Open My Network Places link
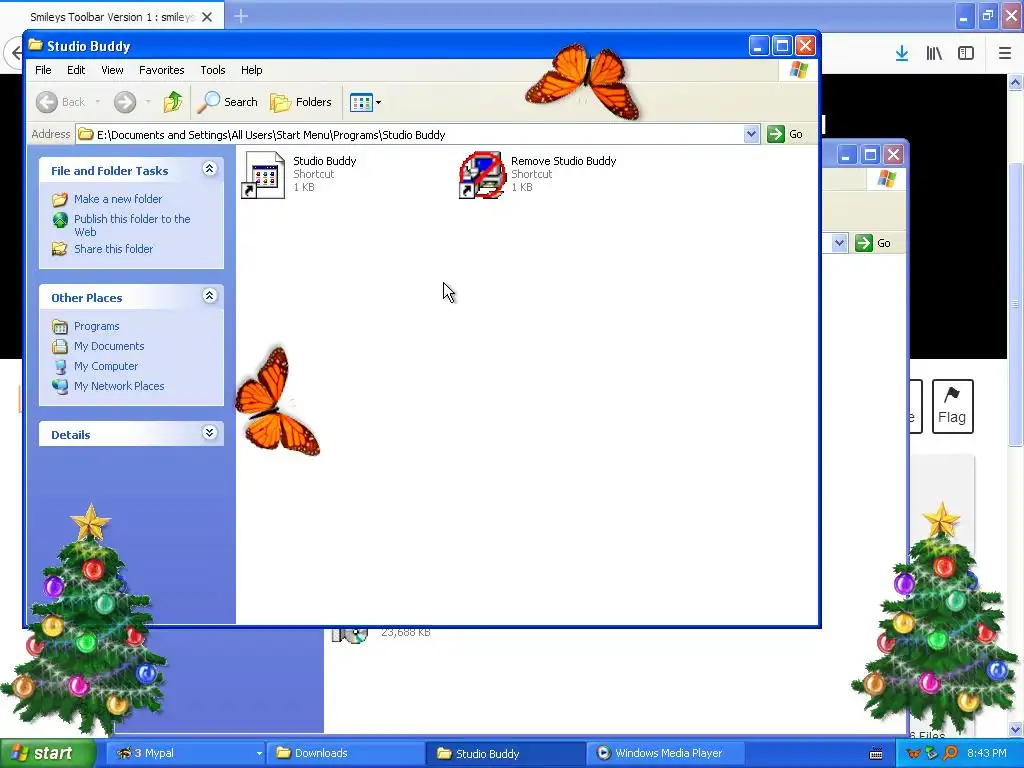1024x768 pixels. (119, 386)
